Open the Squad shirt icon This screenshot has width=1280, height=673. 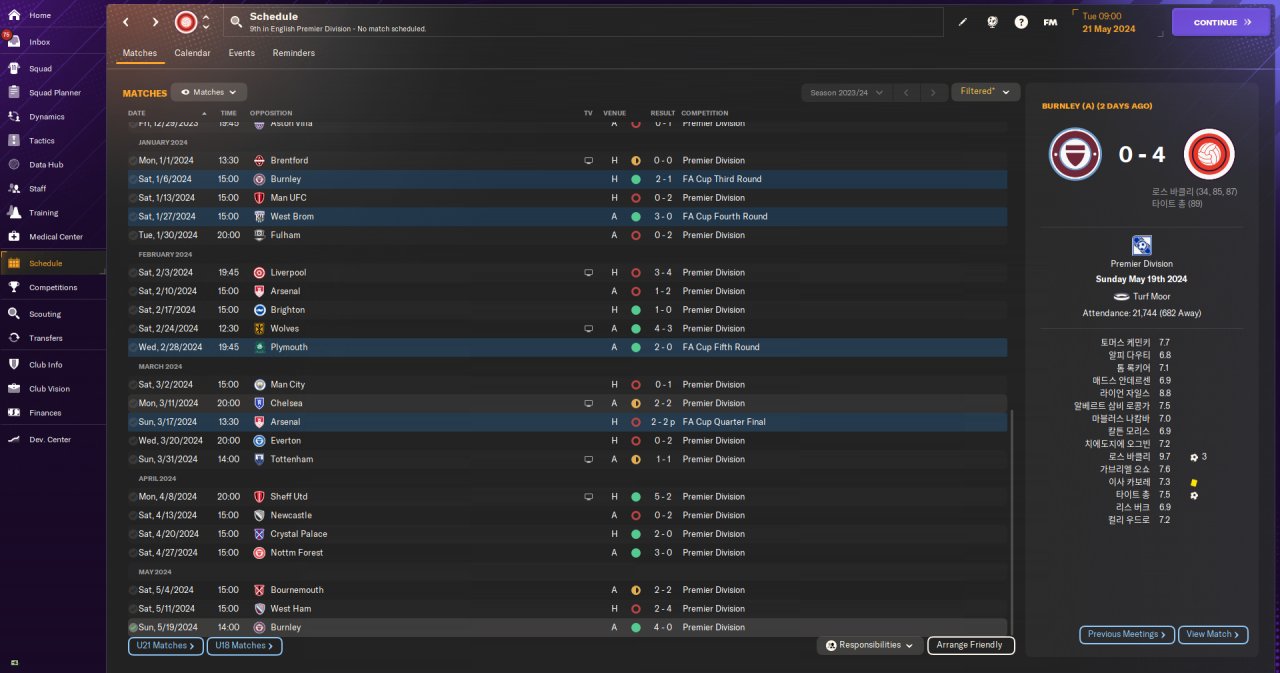14,68
